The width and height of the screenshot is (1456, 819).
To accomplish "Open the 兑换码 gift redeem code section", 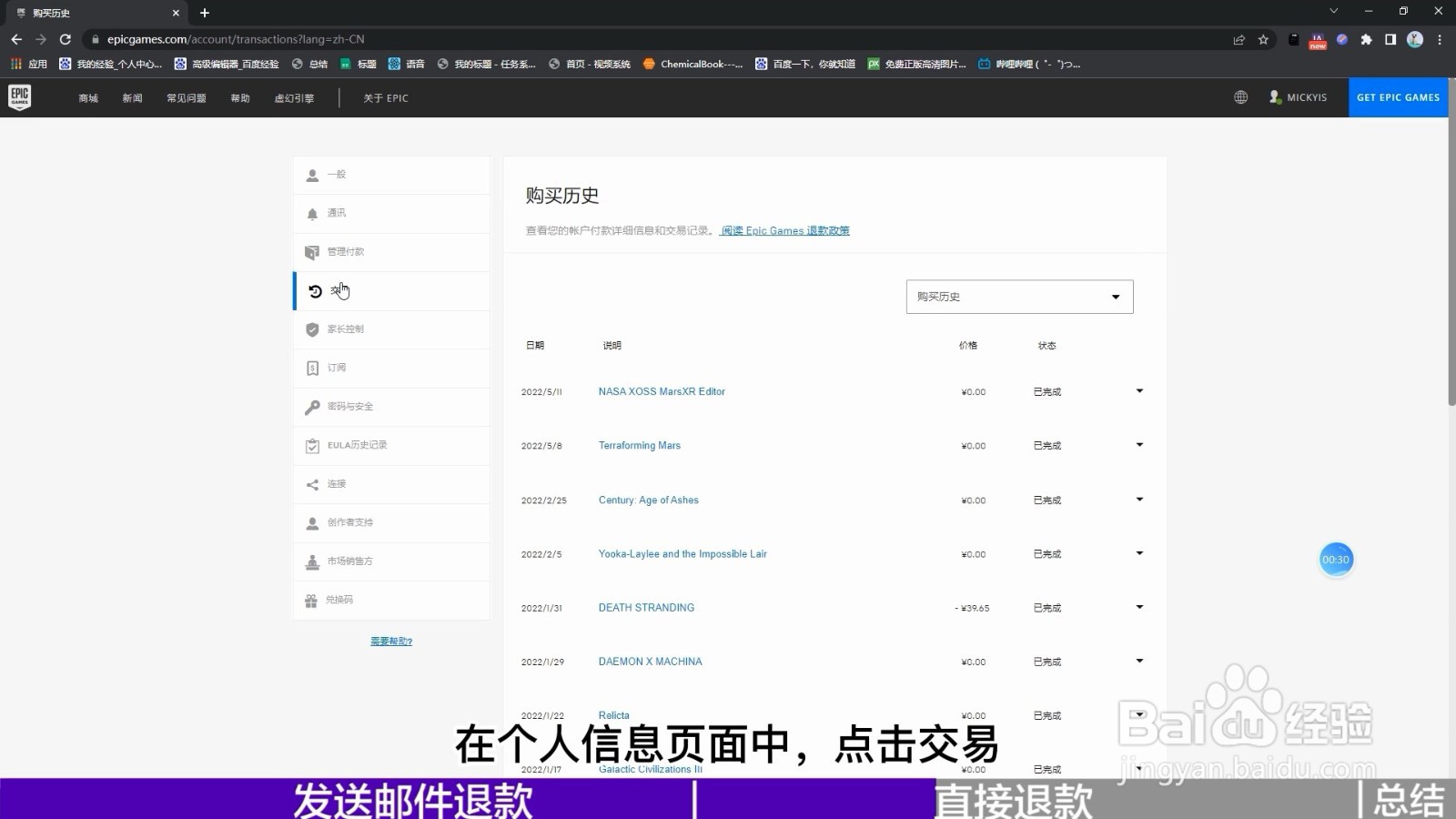I will [391, 600].
